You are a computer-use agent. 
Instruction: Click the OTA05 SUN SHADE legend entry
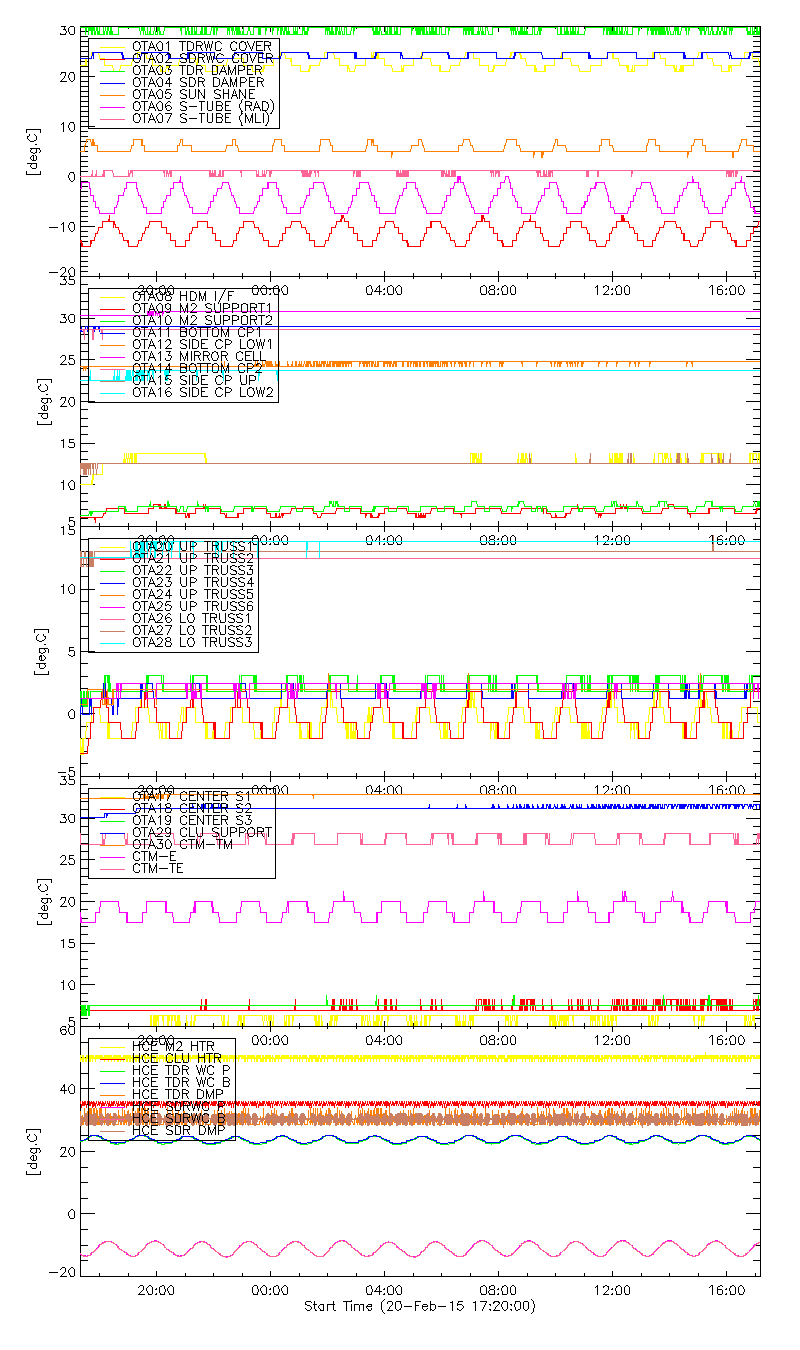click(192, 95)
